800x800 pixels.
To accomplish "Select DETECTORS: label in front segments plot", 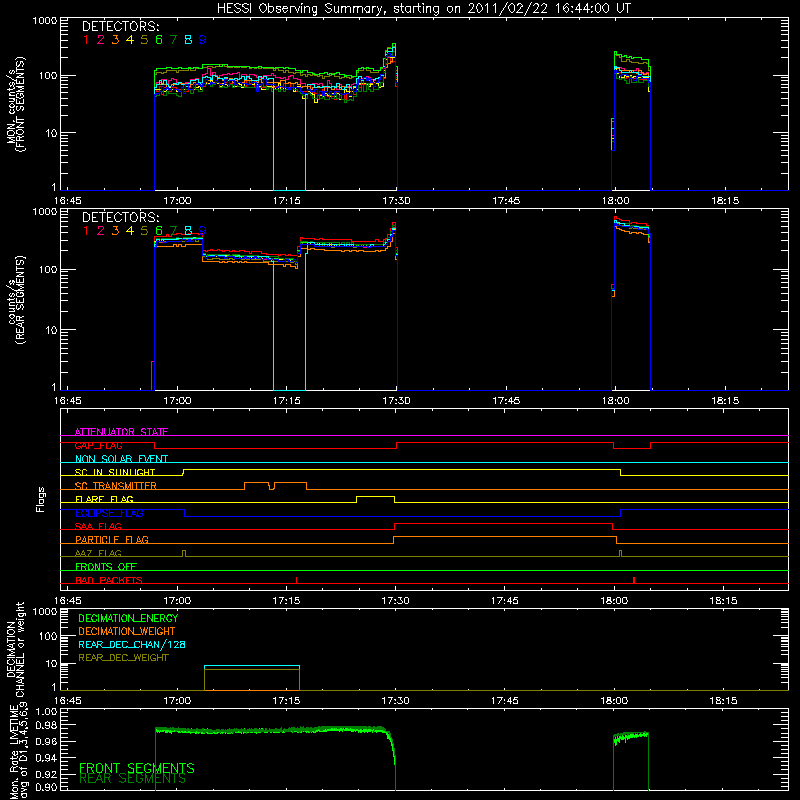I will point(121,26).
